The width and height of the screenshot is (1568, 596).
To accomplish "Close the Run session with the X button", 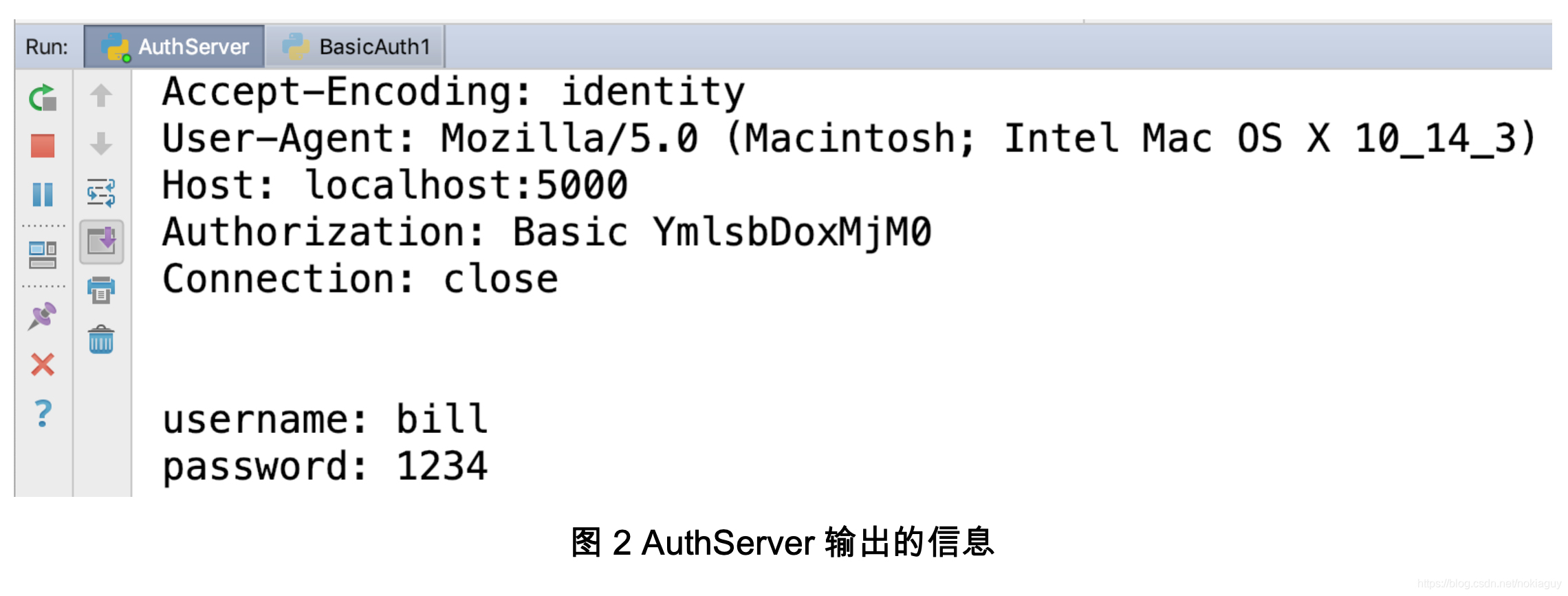I will tap(43, 365).
